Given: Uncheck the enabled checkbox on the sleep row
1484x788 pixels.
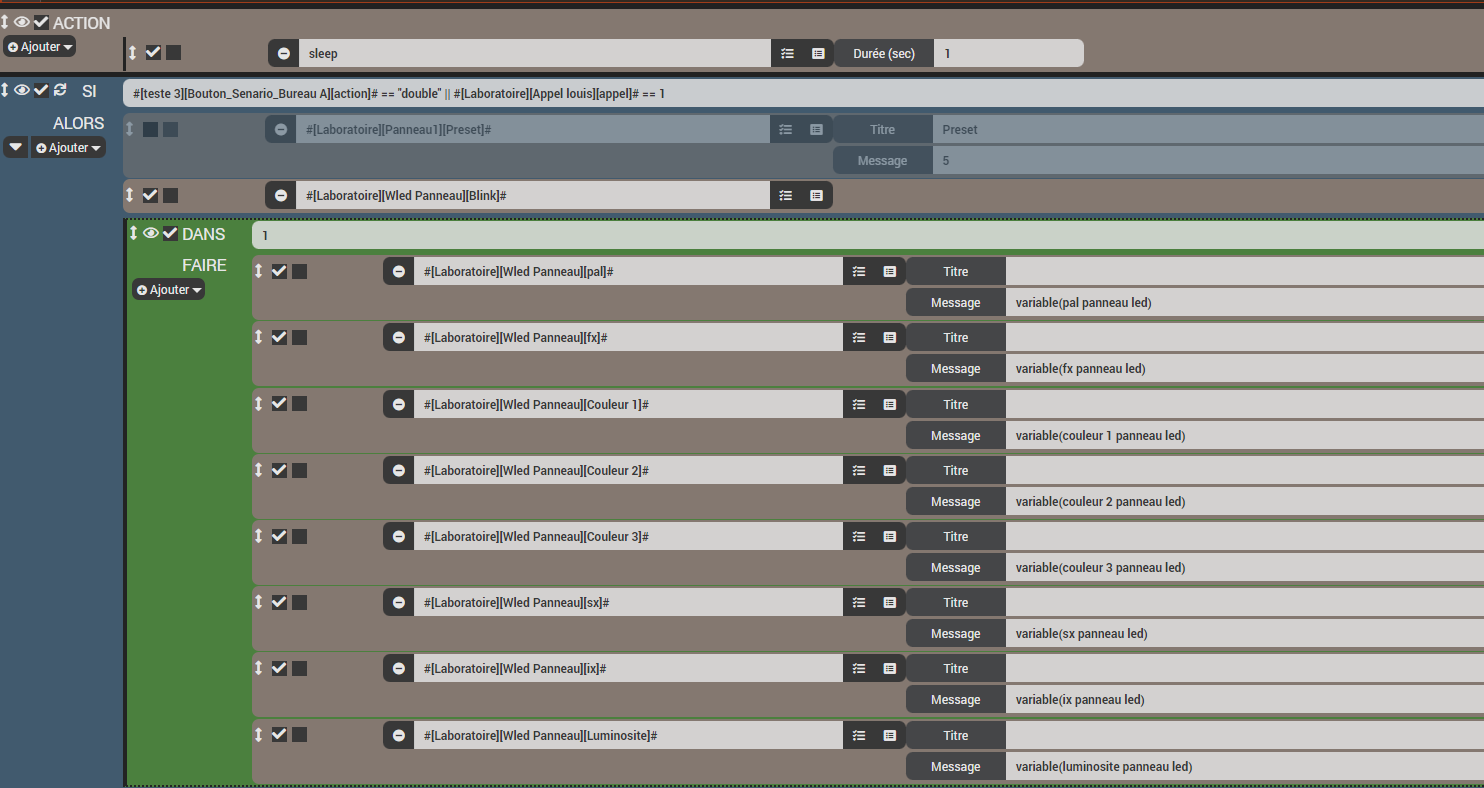Looking at the screenshot, I should click(153, 52).
